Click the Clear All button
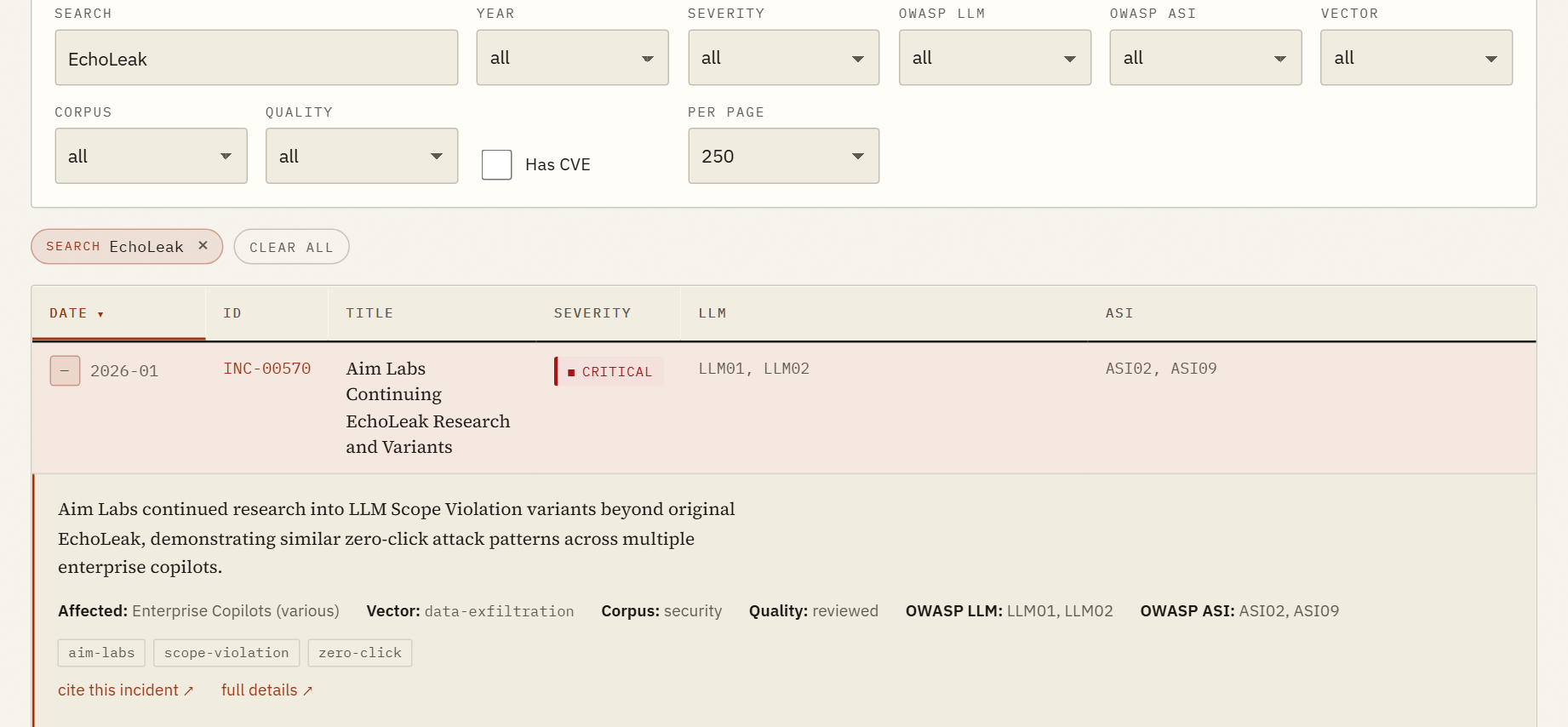 click(x=291, y=247)
